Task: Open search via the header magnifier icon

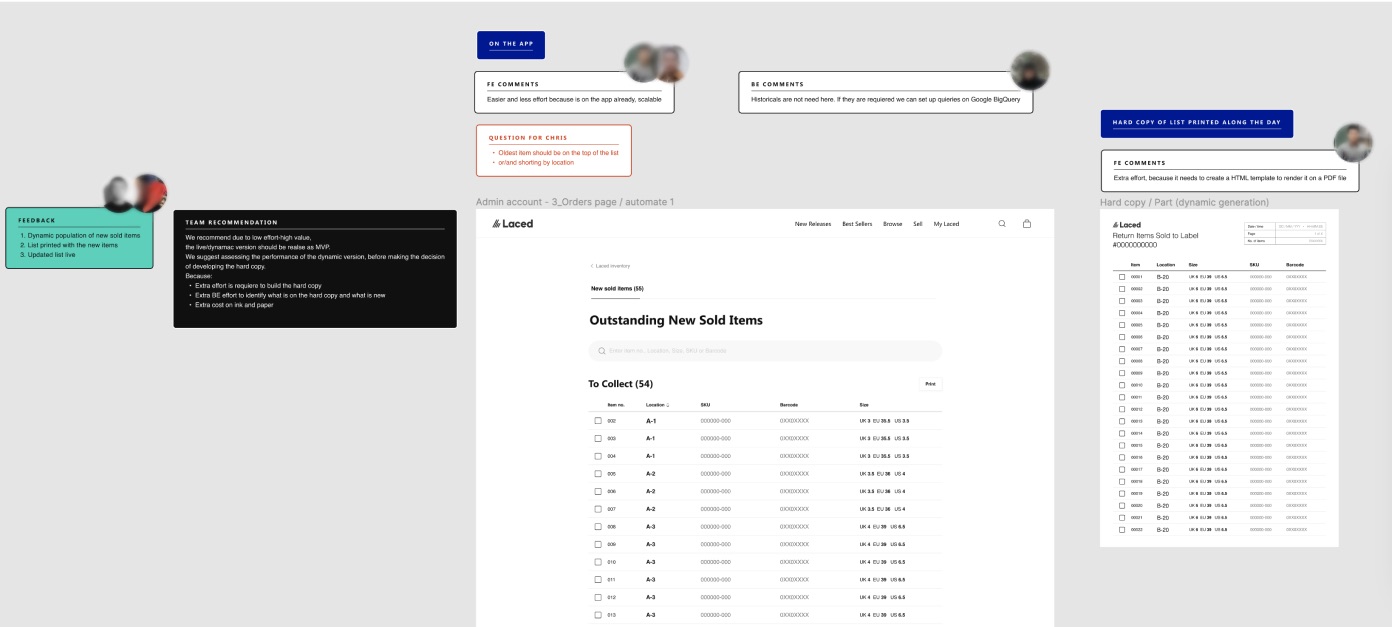Action: [x=1002, y=224]
